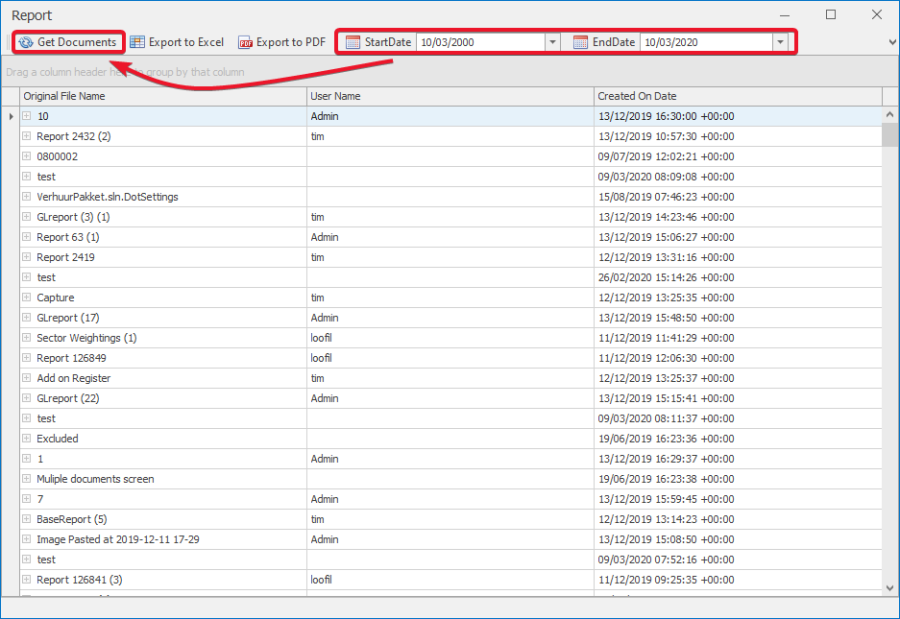Screen dimensions: 900x619
Task: Expand the Sector Weightings (1) row
Action: click(27, 338)
